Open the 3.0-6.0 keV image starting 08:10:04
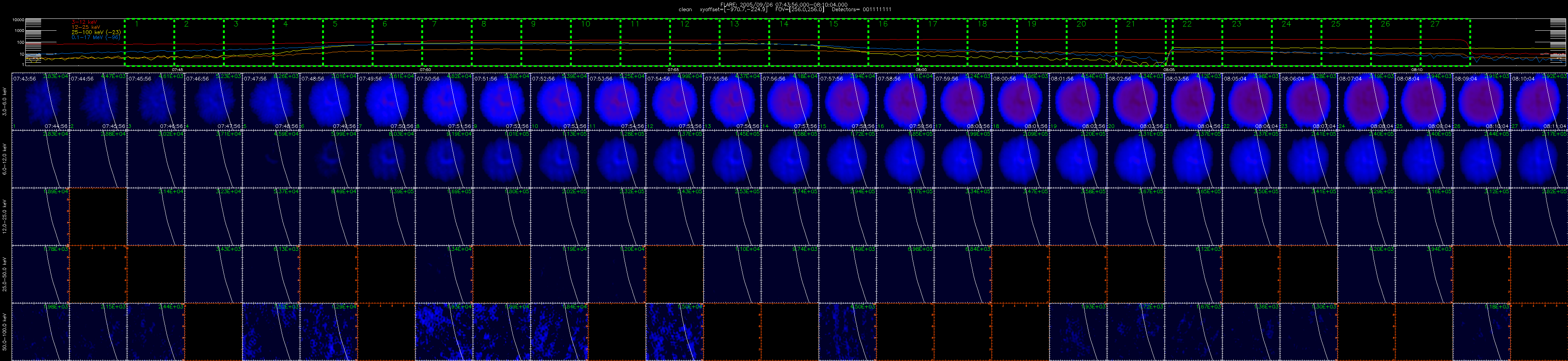This screenshot has height=361, width=1568. [1540, 102]
